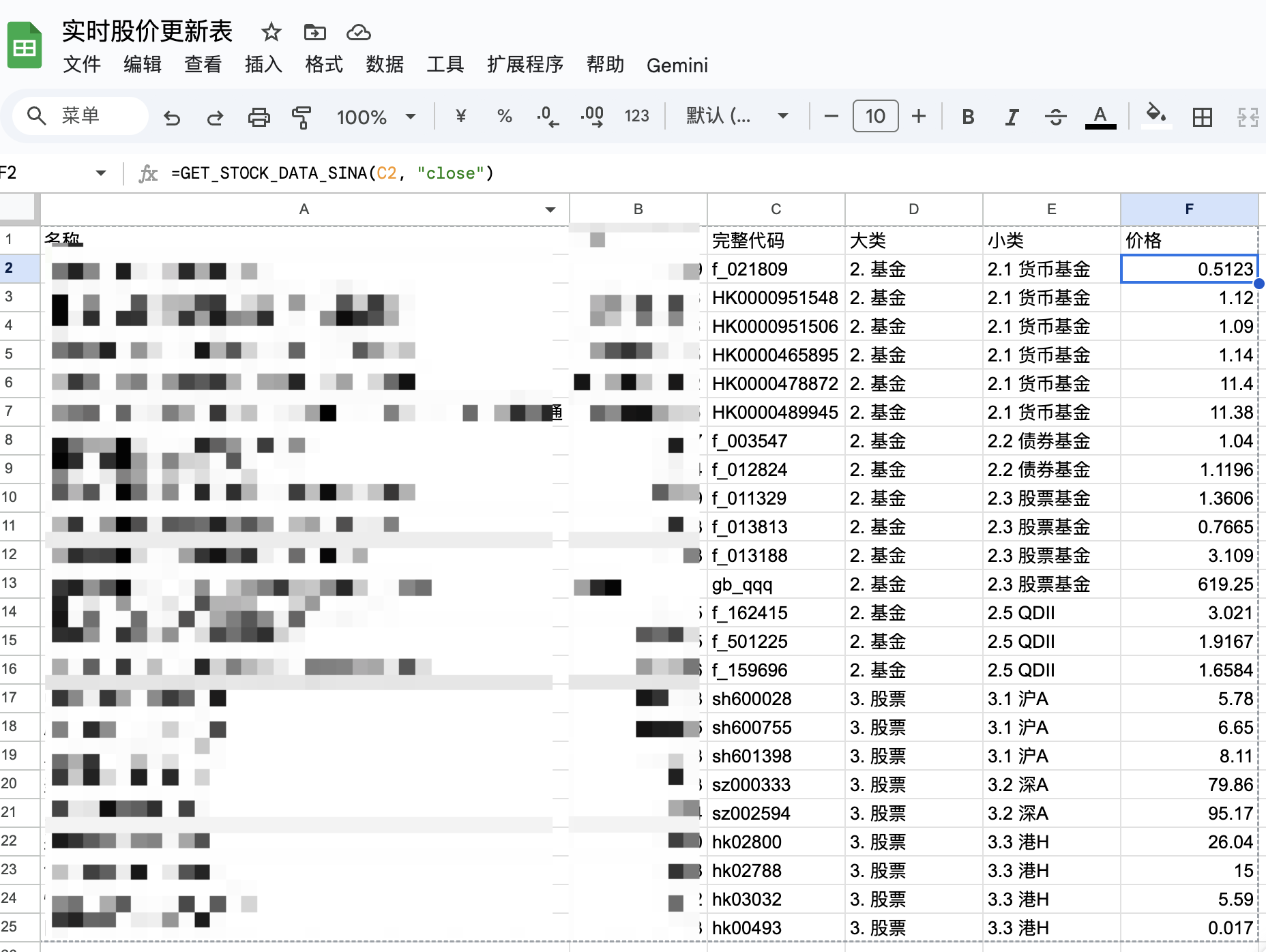
Task: Click the print icon
Action: point(259,117)
